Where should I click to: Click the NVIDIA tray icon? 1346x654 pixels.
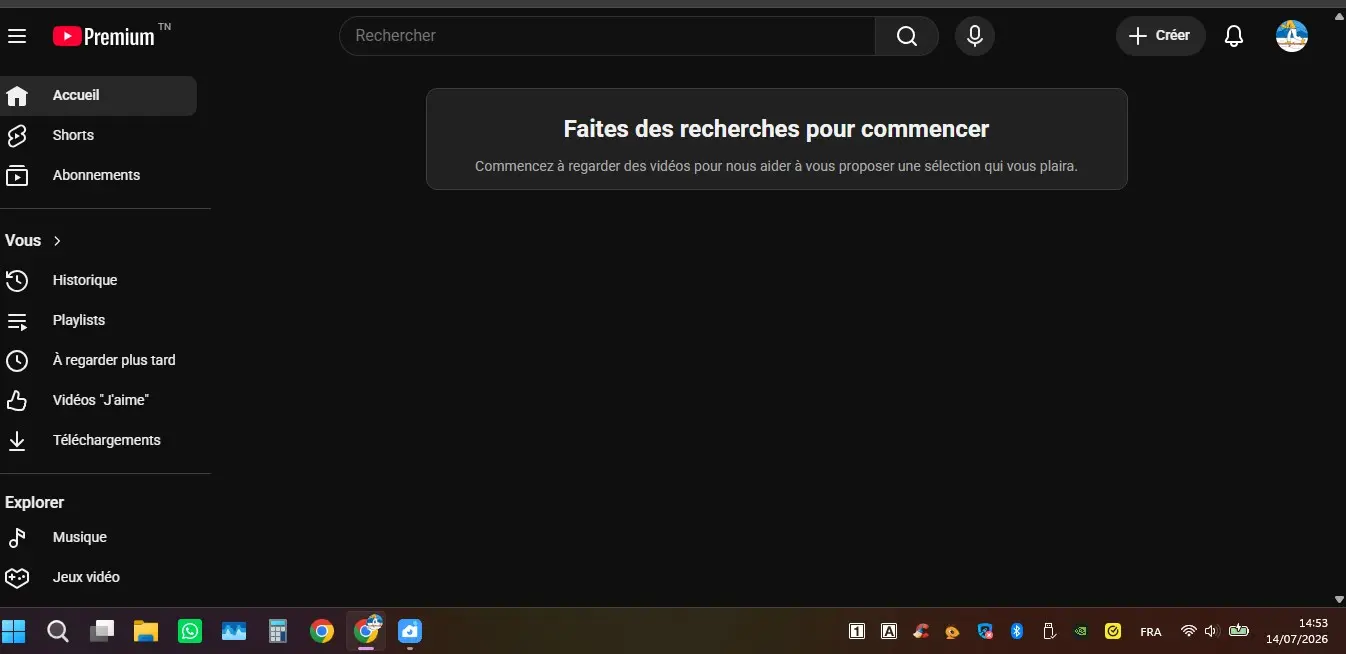[x=1080, y=631]
